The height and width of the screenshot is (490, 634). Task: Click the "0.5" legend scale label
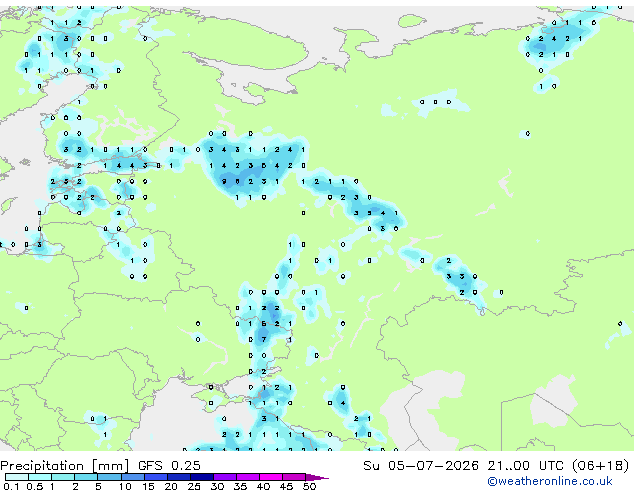tap(34, 486)
